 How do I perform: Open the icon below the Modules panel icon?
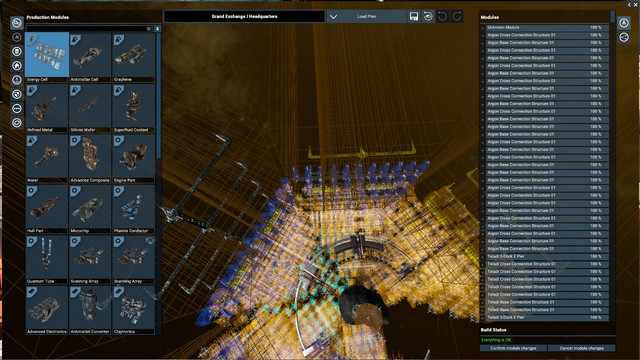pos(624,37)
